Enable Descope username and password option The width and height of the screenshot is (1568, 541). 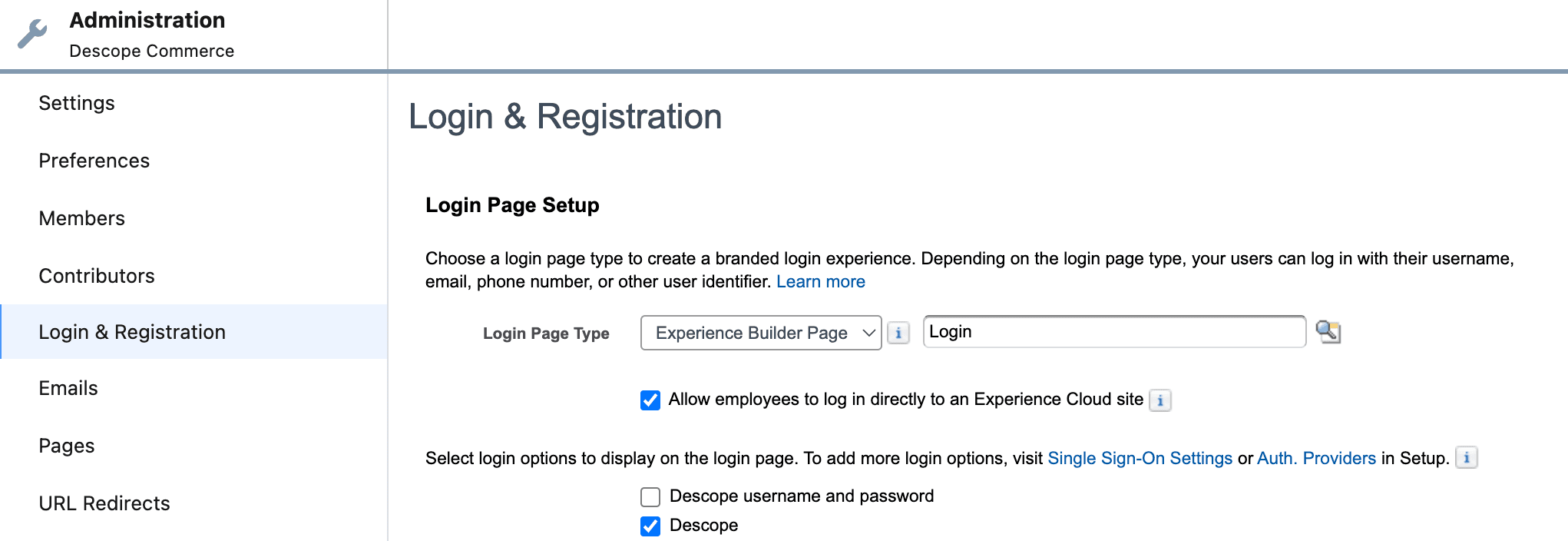[x=650, y=497]
